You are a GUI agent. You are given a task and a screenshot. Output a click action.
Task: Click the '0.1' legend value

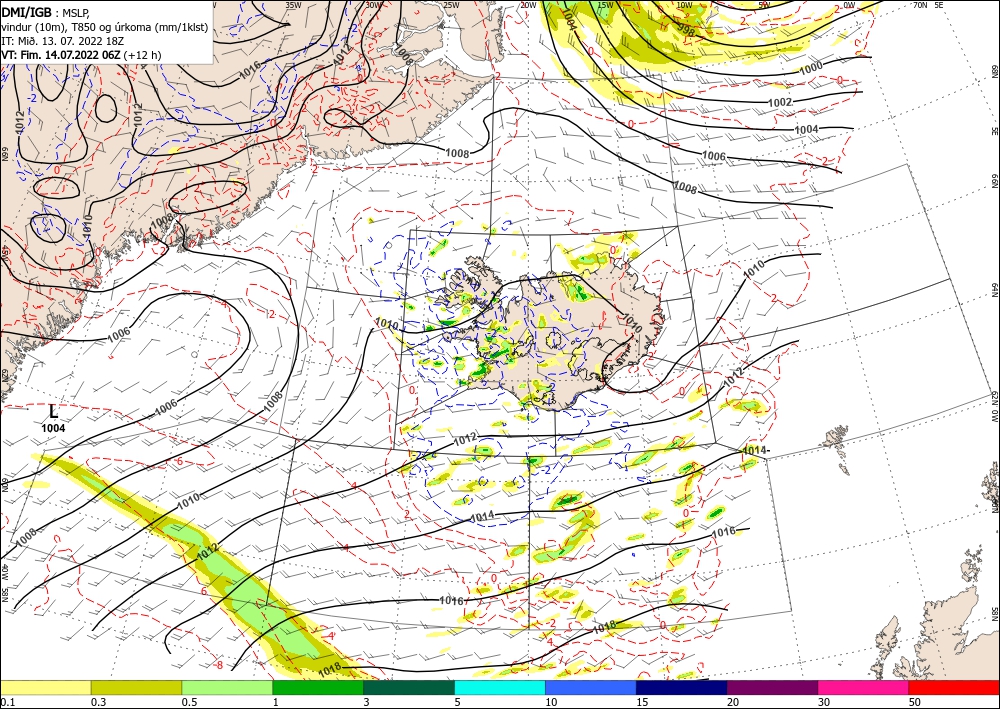[x=6, y=702]
